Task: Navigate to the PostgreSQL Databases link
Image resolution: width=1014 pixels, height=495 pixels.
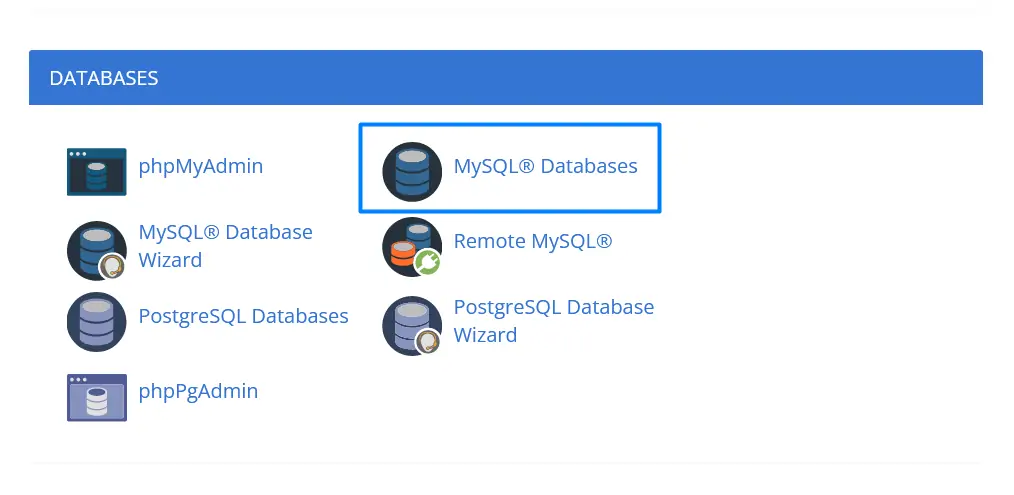Action: (x=243, y=316)
